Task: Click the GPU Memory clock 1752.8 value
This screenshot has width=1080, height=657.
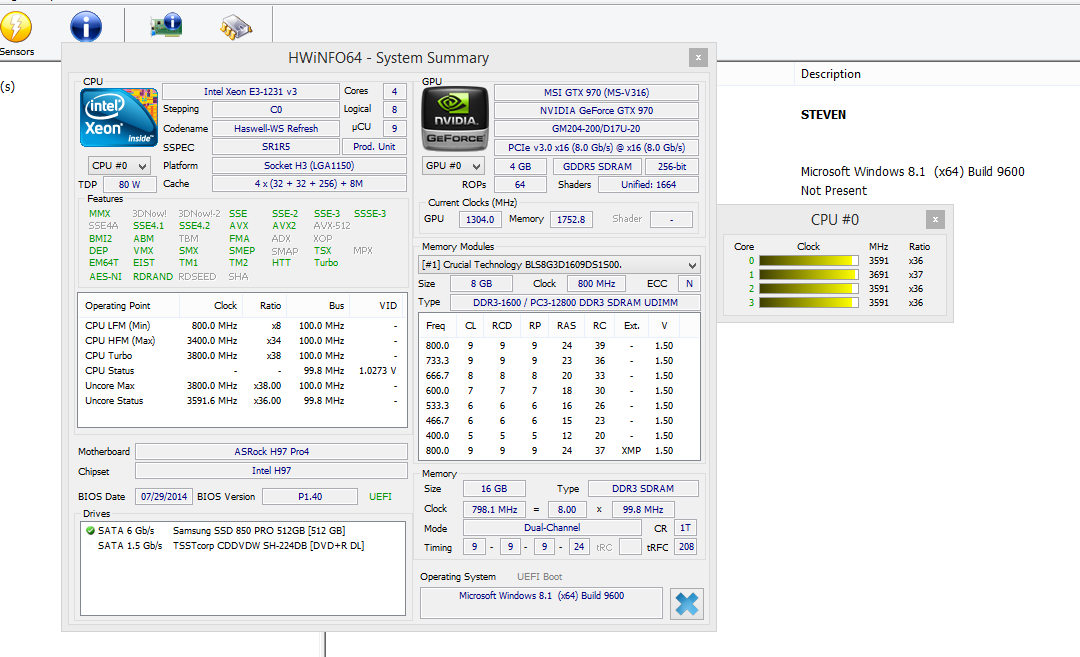Action: [571, 220]
